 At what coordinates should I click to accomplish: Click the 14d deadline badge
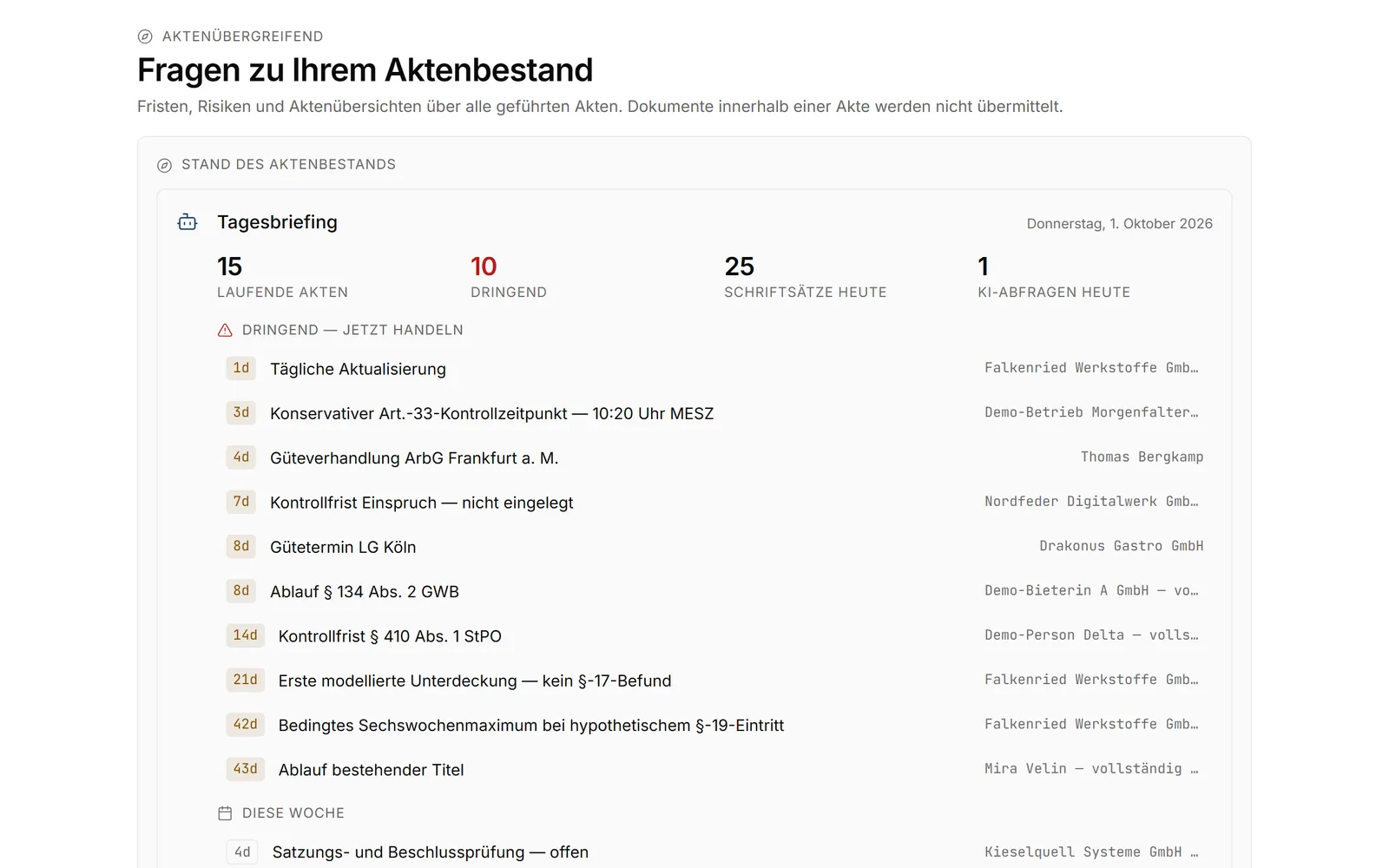245,635
